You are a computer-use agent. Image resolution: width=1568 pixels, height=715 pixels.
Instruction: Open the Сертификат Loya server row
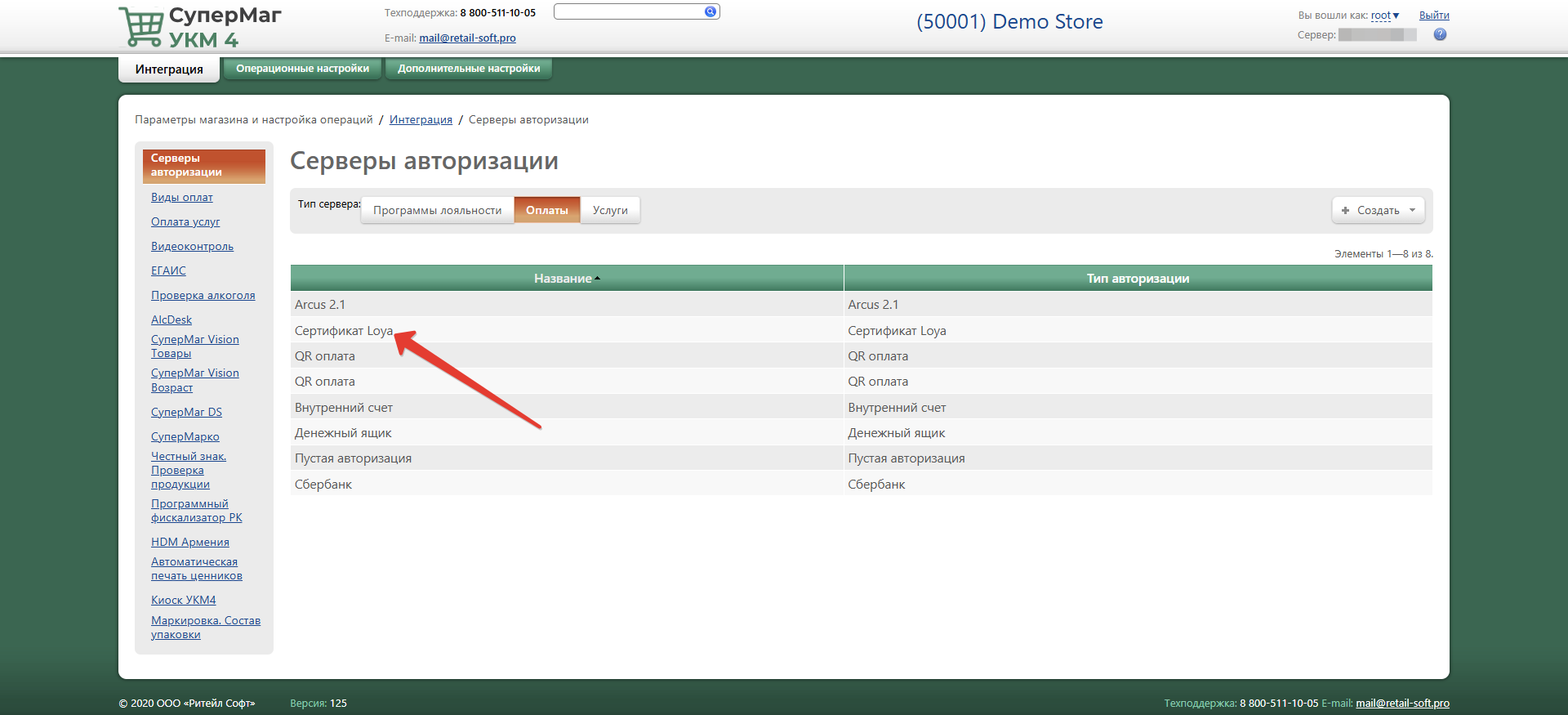(344, 331)
